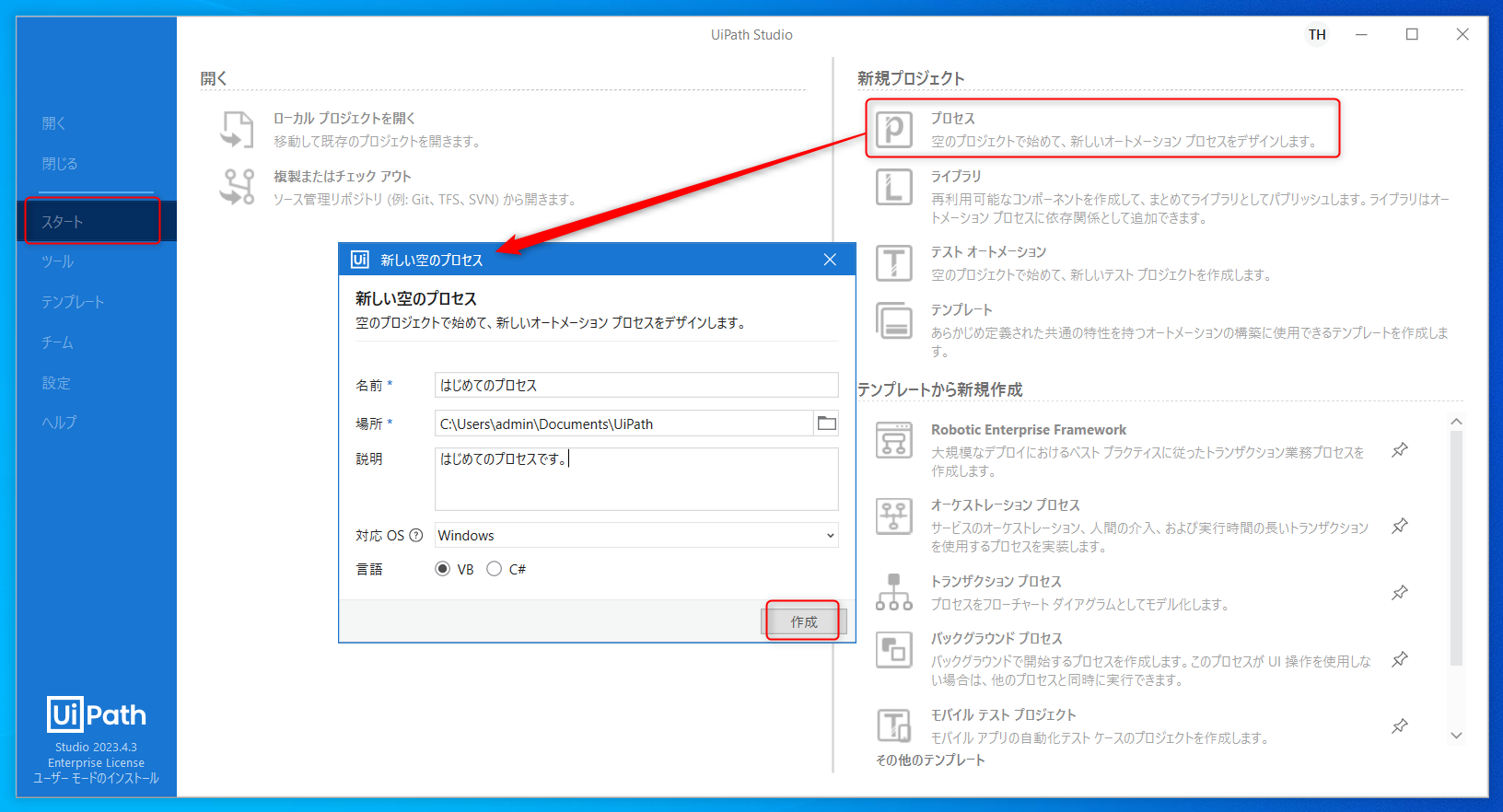The width and height of the screenshot is (1503, 812).
Task: Open その他のテンプレート link
Action: [930, 760]
